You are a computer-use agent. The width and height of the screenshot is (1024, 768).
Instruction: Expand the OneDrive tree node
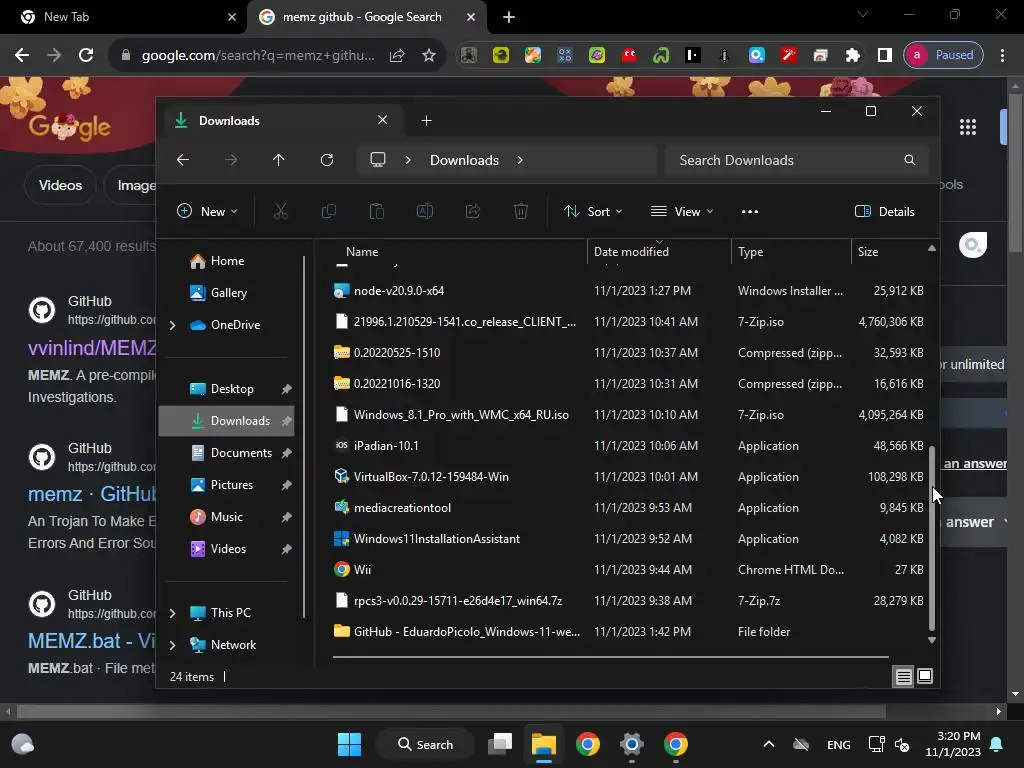pos(172,325)
